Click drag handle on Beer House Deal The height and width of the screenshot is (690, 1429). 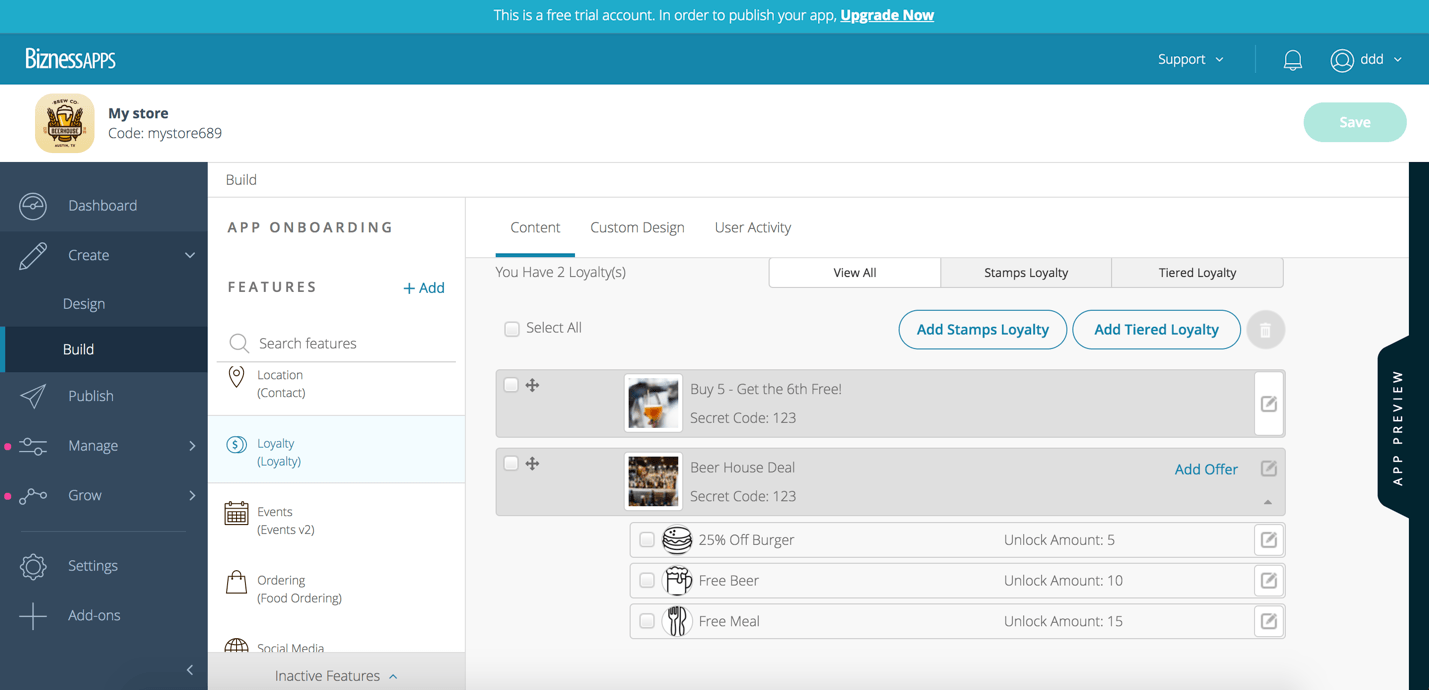[x=532, y=464]
